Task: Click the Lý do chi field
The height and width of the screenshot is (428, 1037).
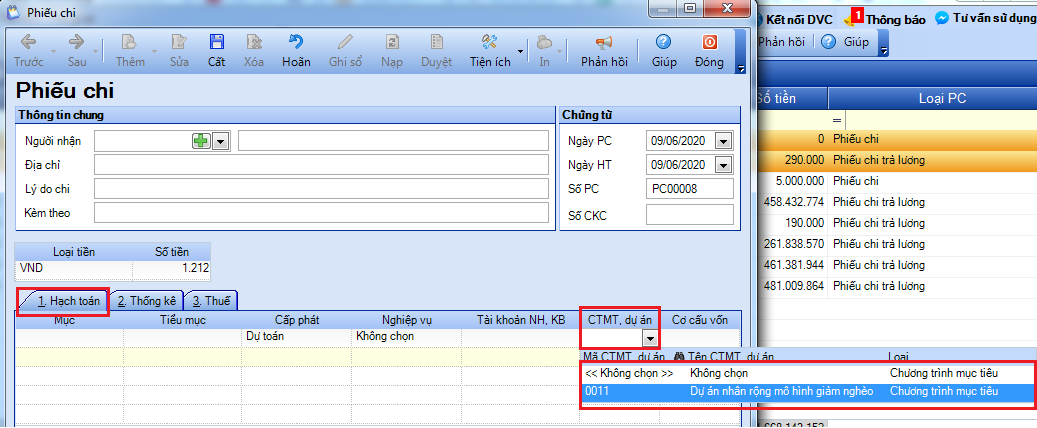Action: [x=321, y=189]
